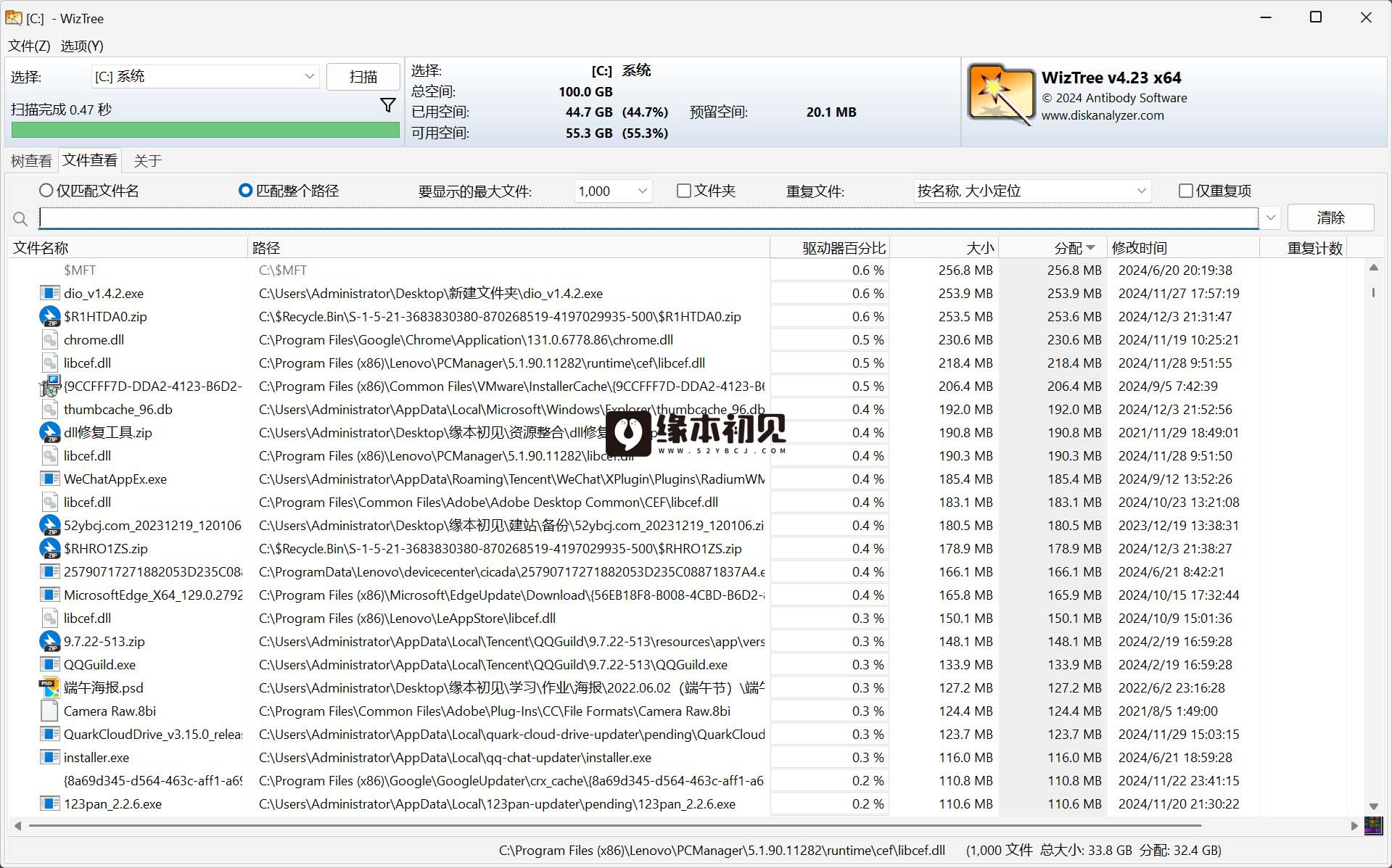Click the Camera Raw.8bi file icon
Screen dimensions: 1392x868
tap(49, 711)
